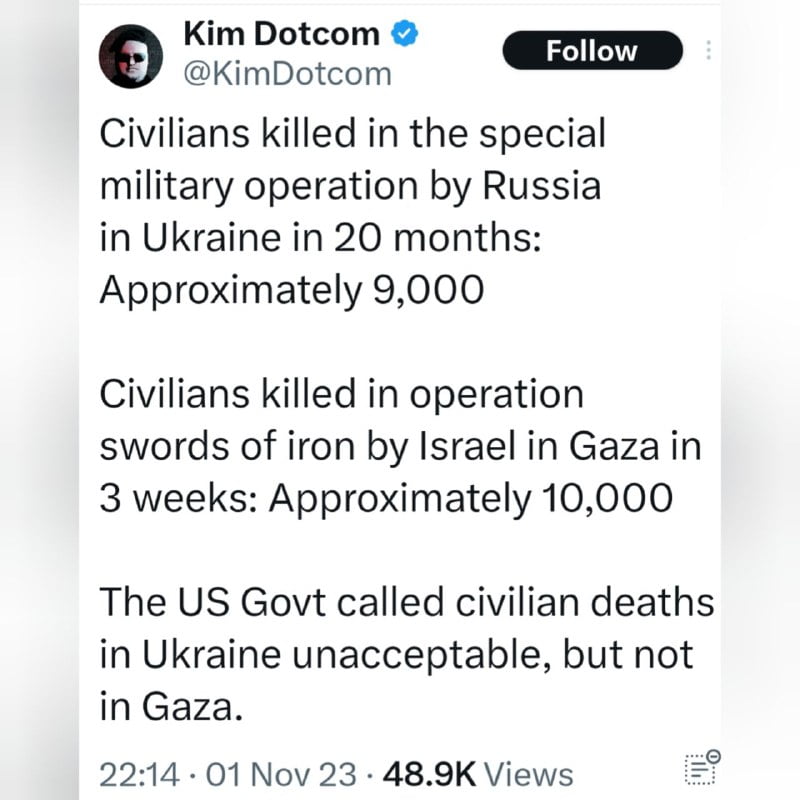Follow Kim Dotcom
The height and width of the screenshot is (800, 800).
coord(592,50)
